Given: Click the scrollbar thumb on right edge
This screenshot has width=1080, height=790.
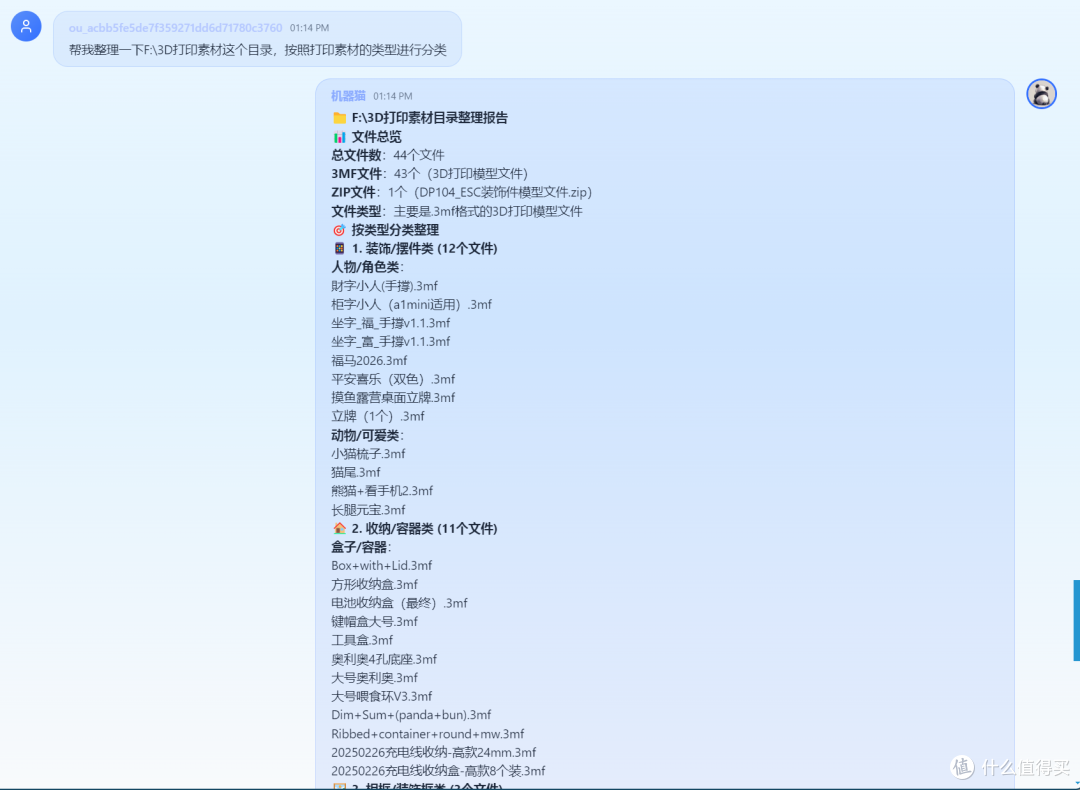Looking at the screenshot, I should click(1077, 620).
